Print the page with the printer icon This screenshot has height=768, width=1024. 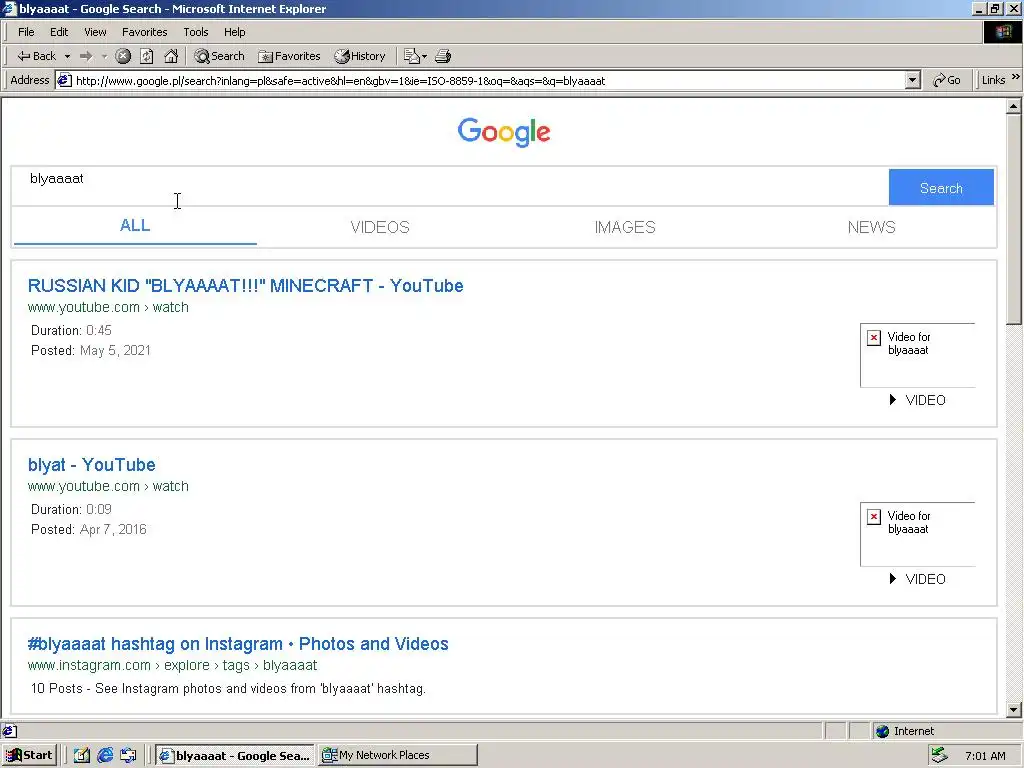point(443,56)
